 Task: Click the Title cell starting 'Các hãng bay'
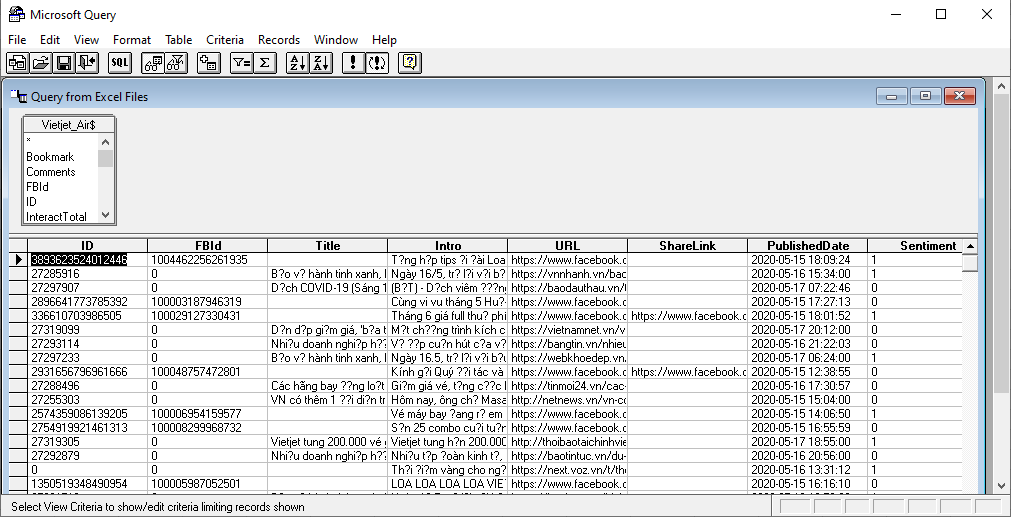coord(328,385)
